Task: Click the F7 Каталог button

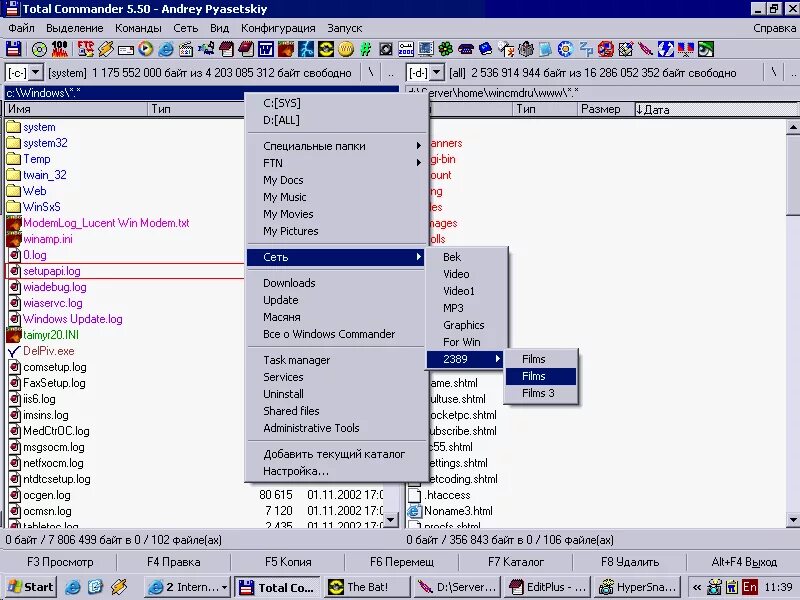Action: pyautogui.click(x=516, y=562)
